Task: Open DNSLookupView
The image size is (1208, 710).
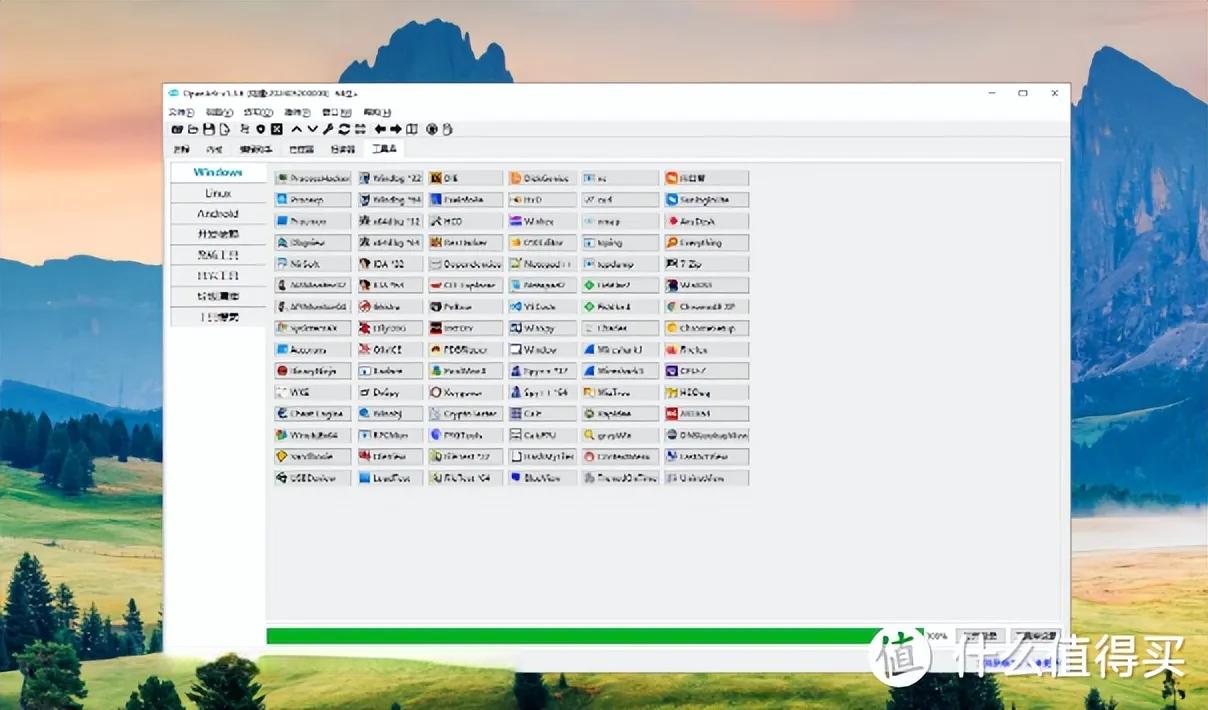Action: pyautogui.click(x=706, y=435)
